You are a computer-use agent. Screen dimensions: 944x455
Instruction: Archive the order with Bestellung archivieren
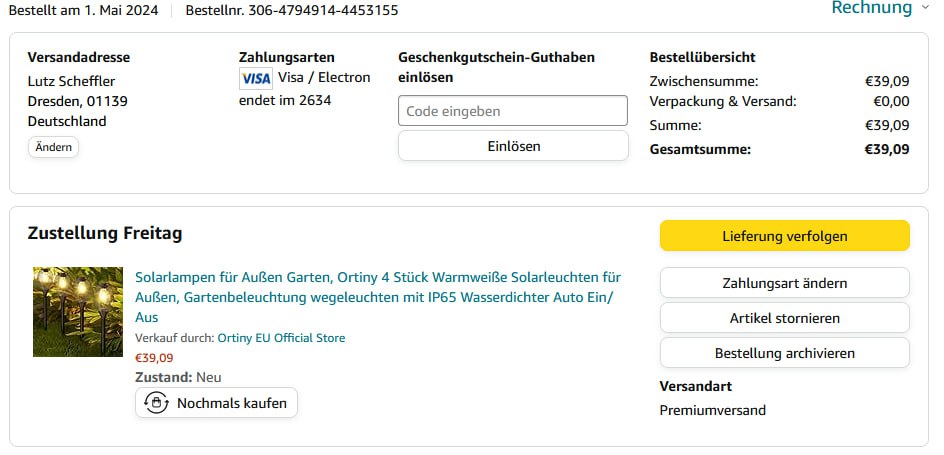(x=785, y=353)
